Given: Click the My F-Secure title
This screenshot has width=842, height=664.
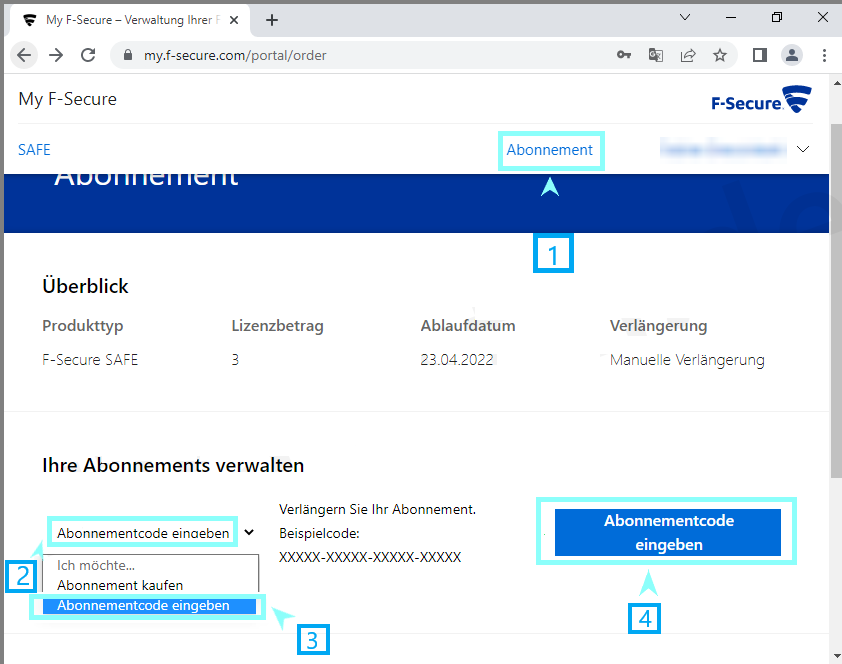Looking at the screenshot, I should pyautogui.click(x=68, y=99).
